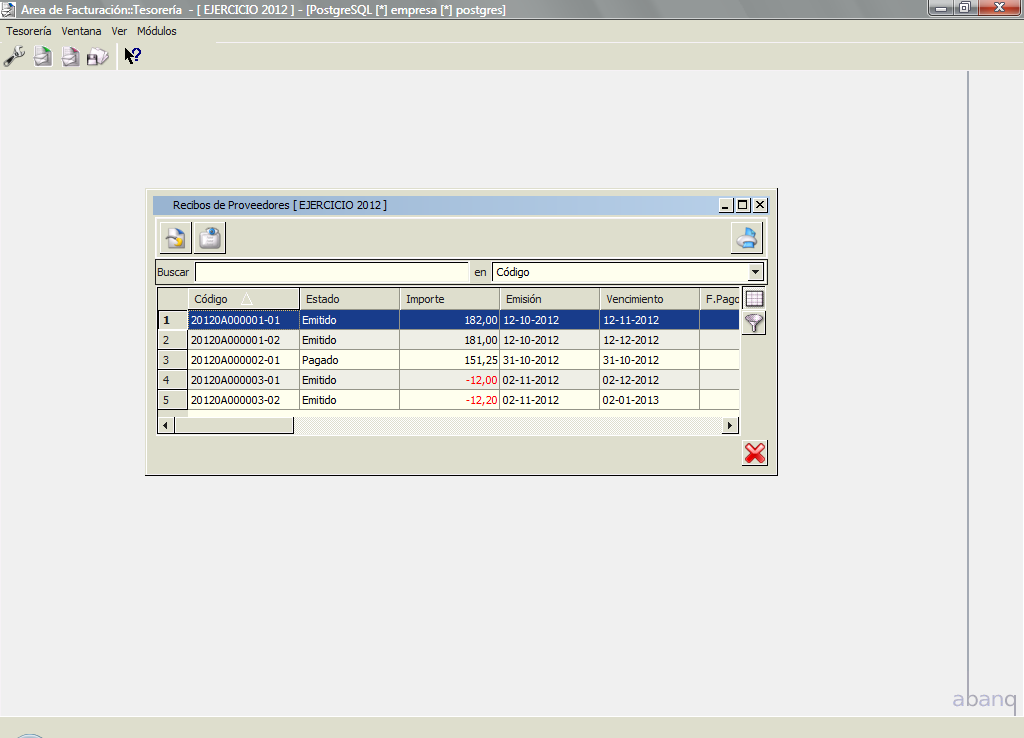This screenshot has width=1024, height=738.
Task: Click the view record clipboard icon
Action: [210, 238]
